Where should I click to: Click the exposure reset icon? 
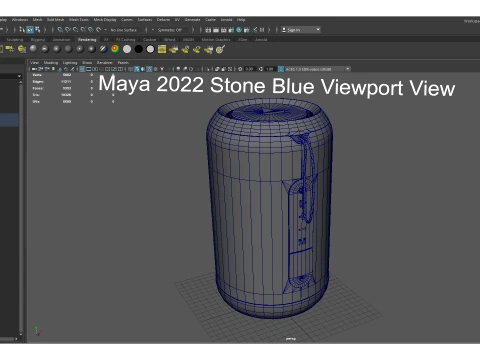[240, 69]
